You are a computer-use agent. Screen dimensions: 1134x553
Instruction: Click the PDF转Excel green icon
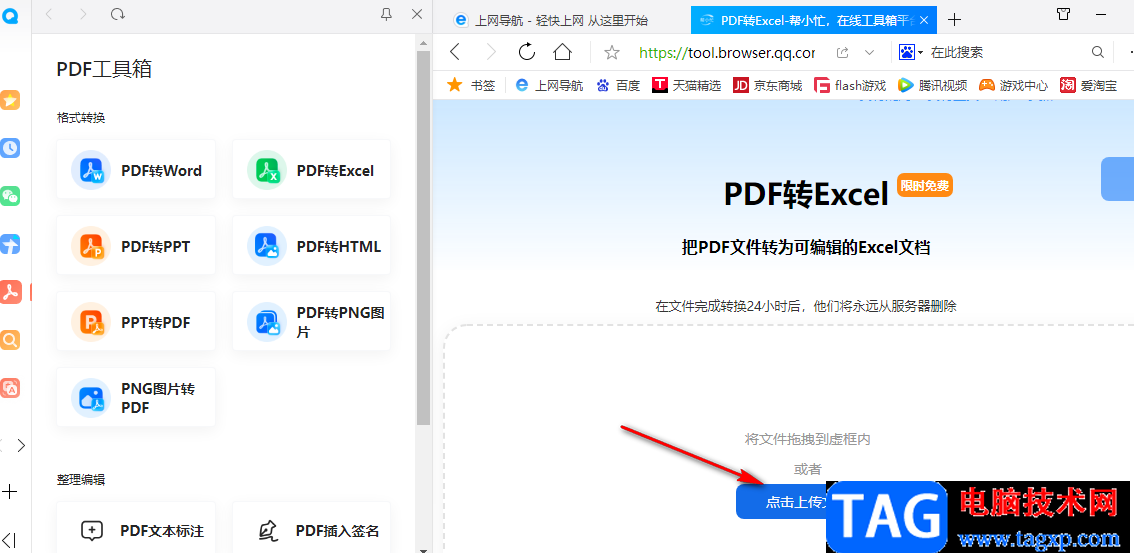pos(267,170)
